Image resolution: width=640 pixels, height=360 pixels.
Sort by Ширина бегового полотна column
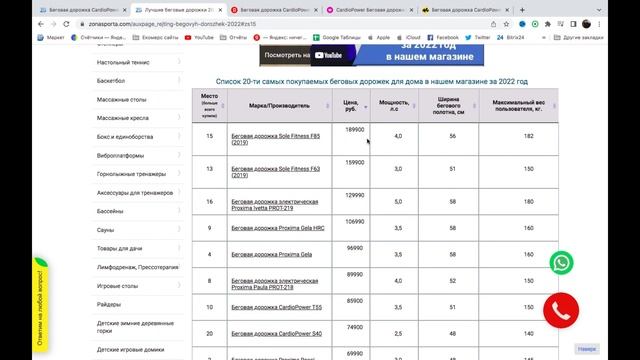pyautogui.click(x=449, y=106)
